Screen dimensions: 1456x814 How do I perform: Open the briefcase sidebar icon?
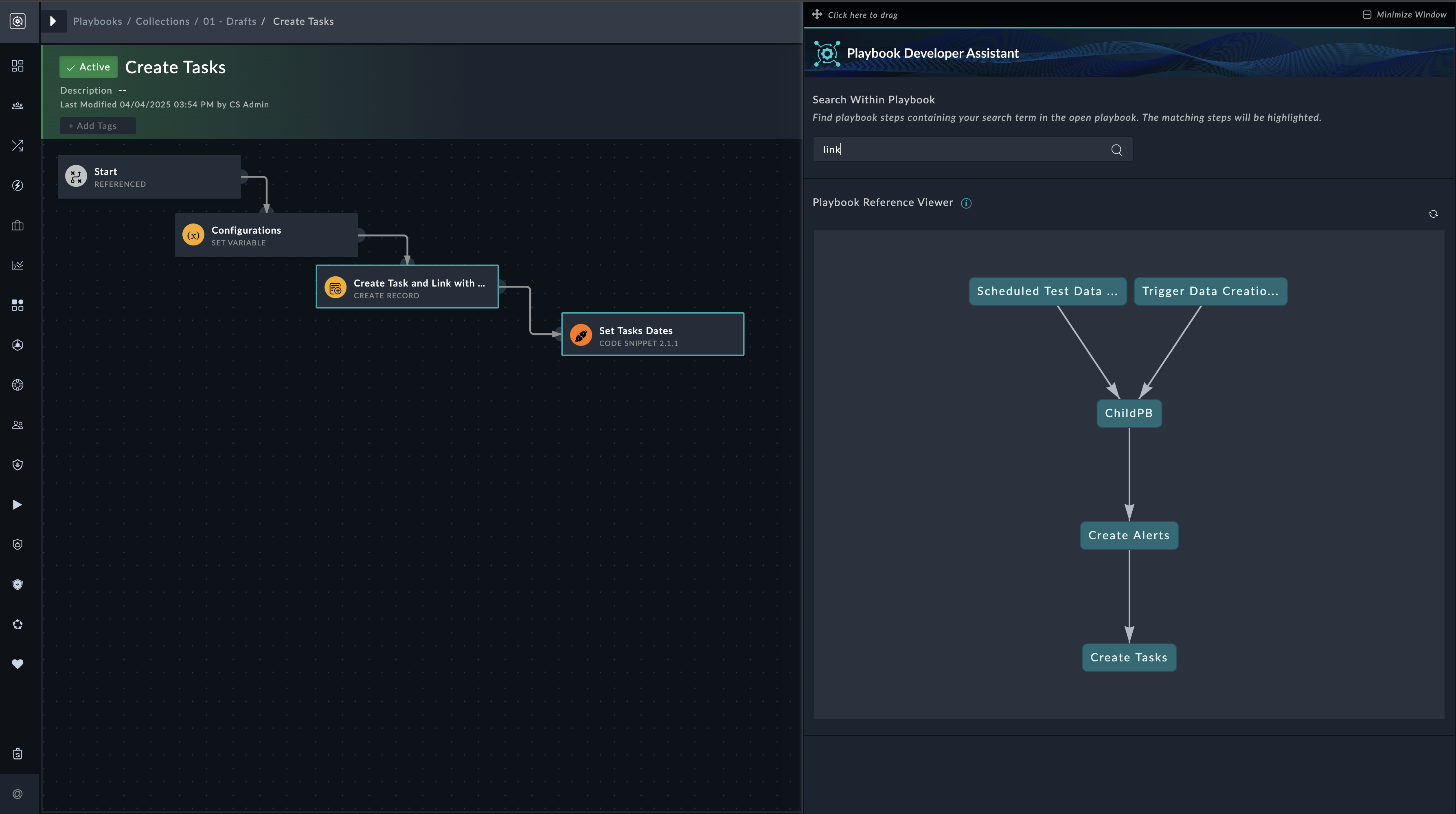(18, 225)
